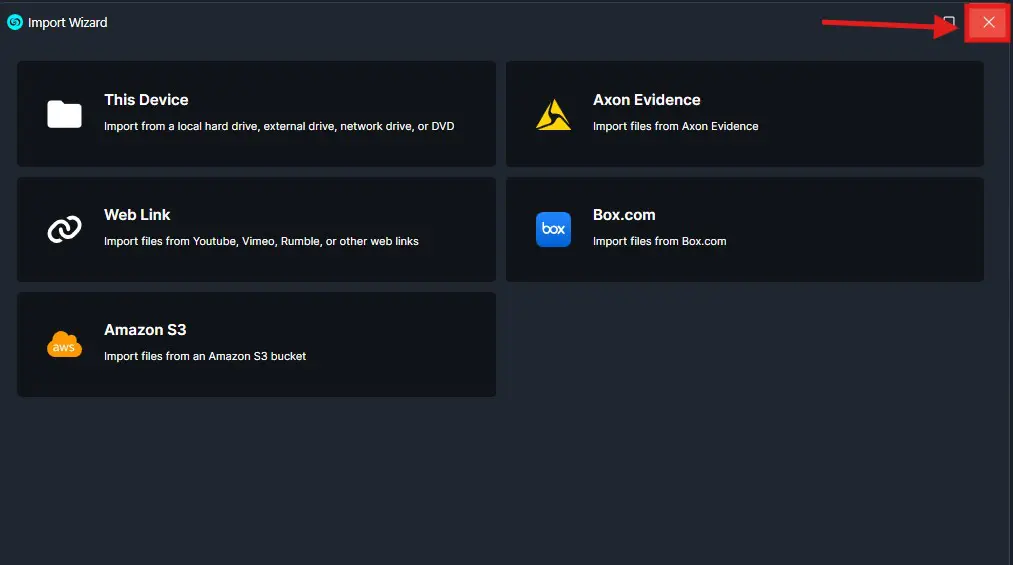Pick the Box.com heading
Screen dimensions: 1013x565
tap(624, 215)
